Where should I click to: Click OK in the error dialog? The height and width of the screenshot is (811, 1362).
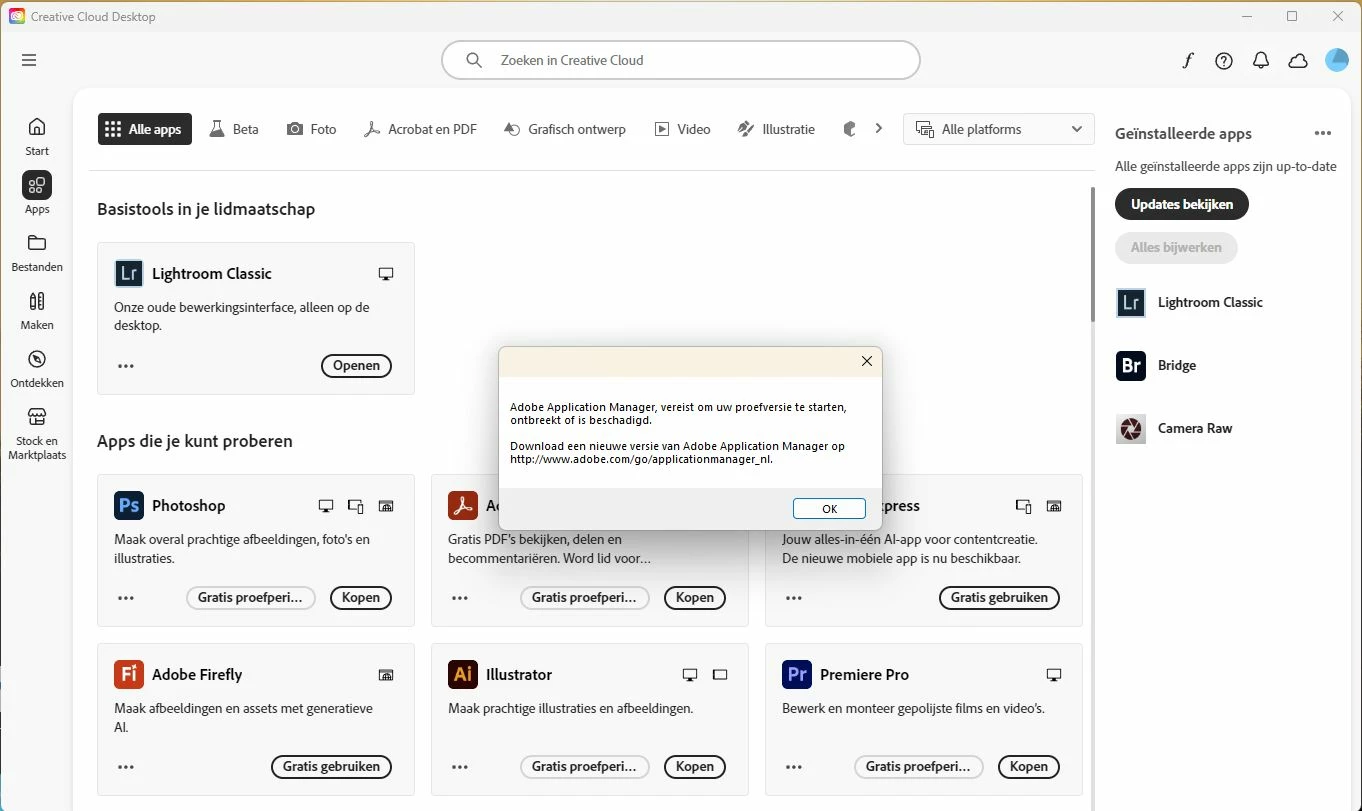click(829, 509)
